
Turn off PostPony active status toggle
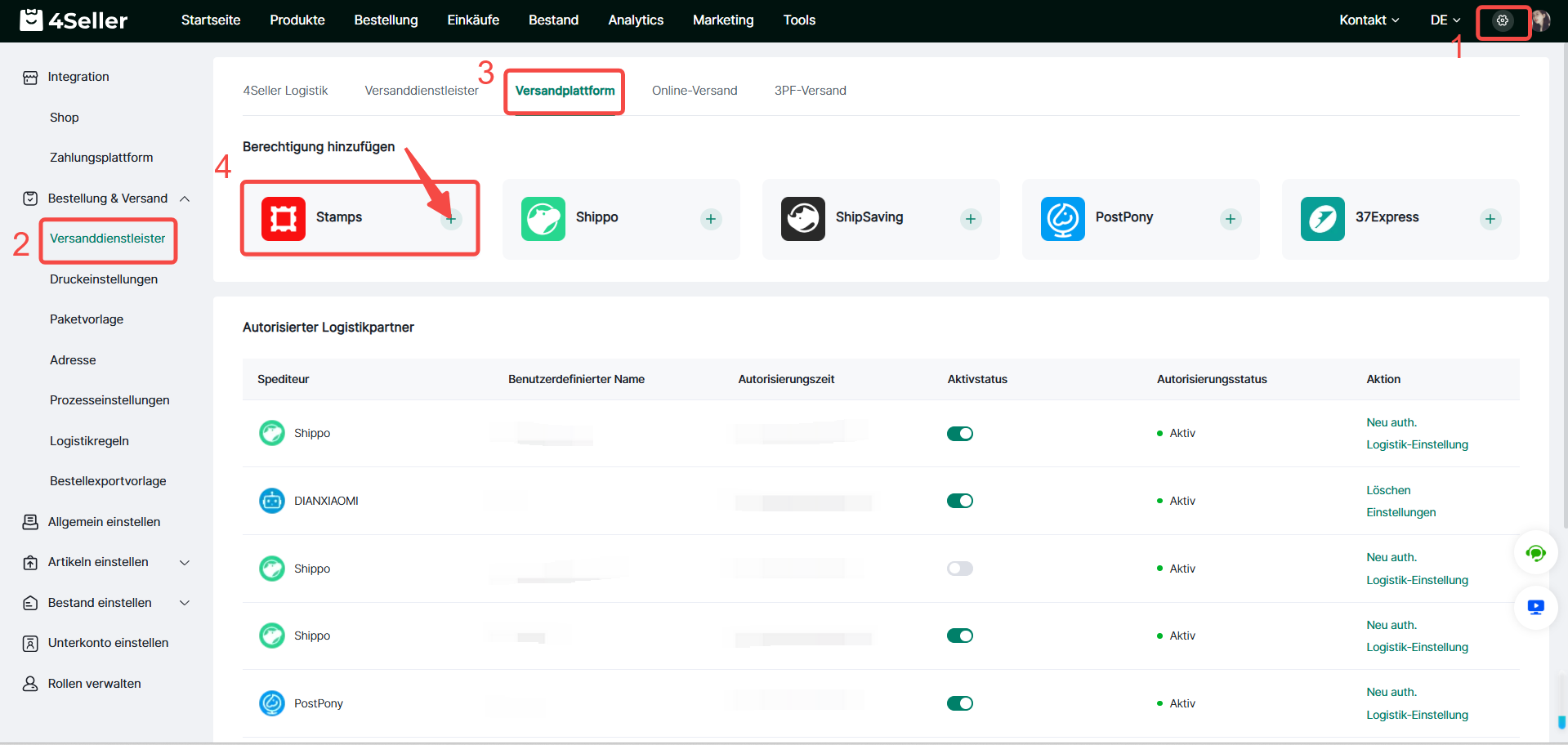[x=960, y=703]
